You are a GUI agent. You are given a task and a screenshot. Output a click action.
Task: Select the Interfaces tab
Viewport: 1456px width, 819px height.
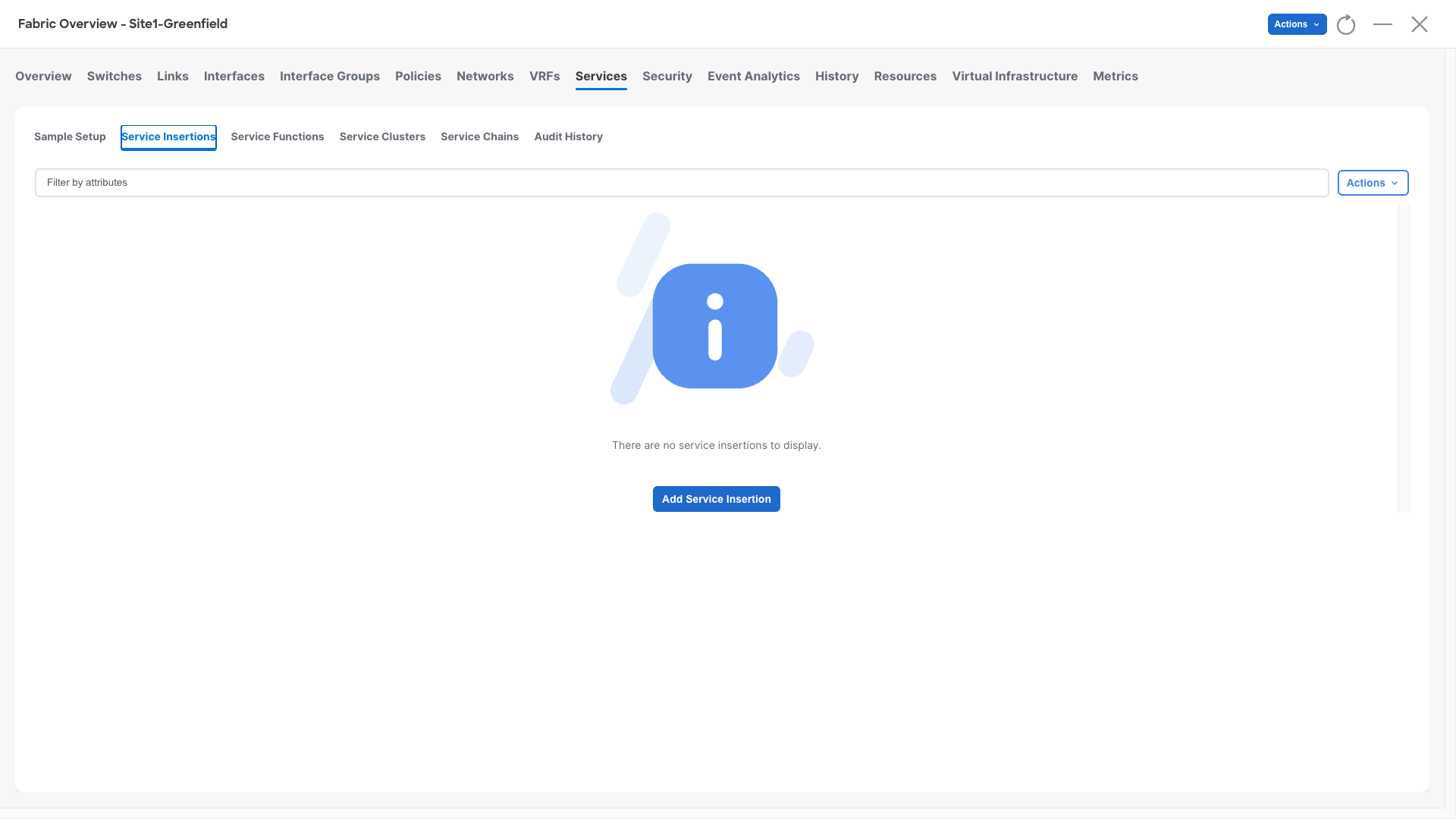coord(234,76)
